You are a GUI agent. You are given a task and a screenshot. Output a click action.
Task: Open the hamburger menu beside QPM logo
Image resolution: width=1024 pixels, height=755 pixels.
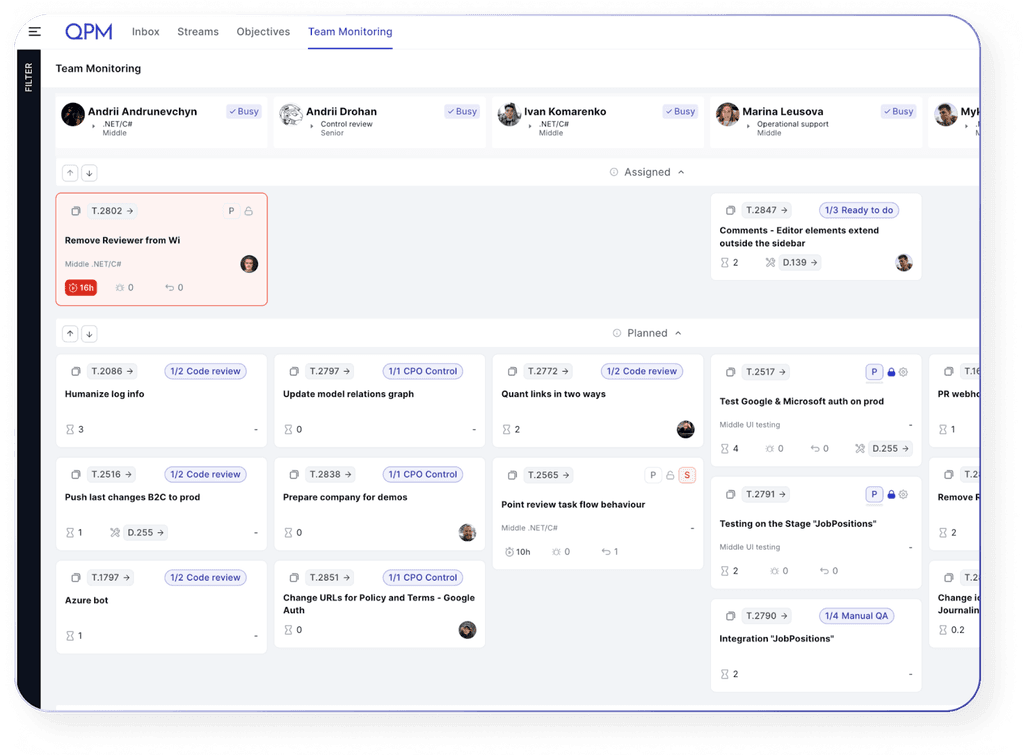coord(34,31)
